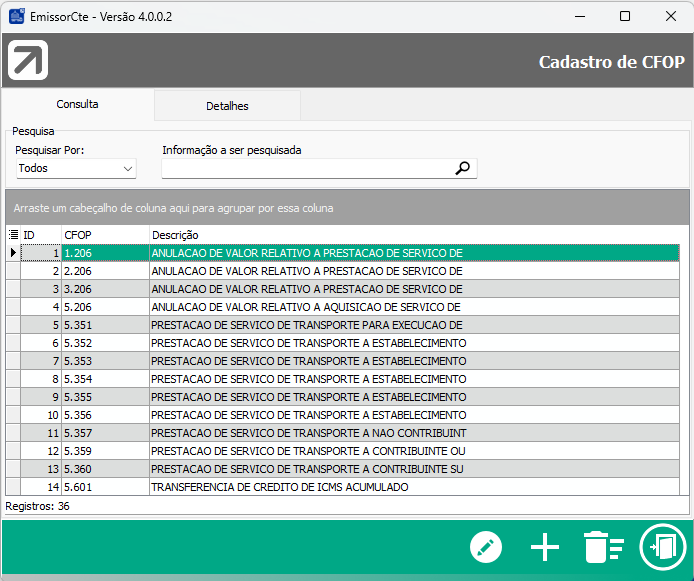
Task: Open the Pesquisar Por dropdown
Action: coord(75,169)
